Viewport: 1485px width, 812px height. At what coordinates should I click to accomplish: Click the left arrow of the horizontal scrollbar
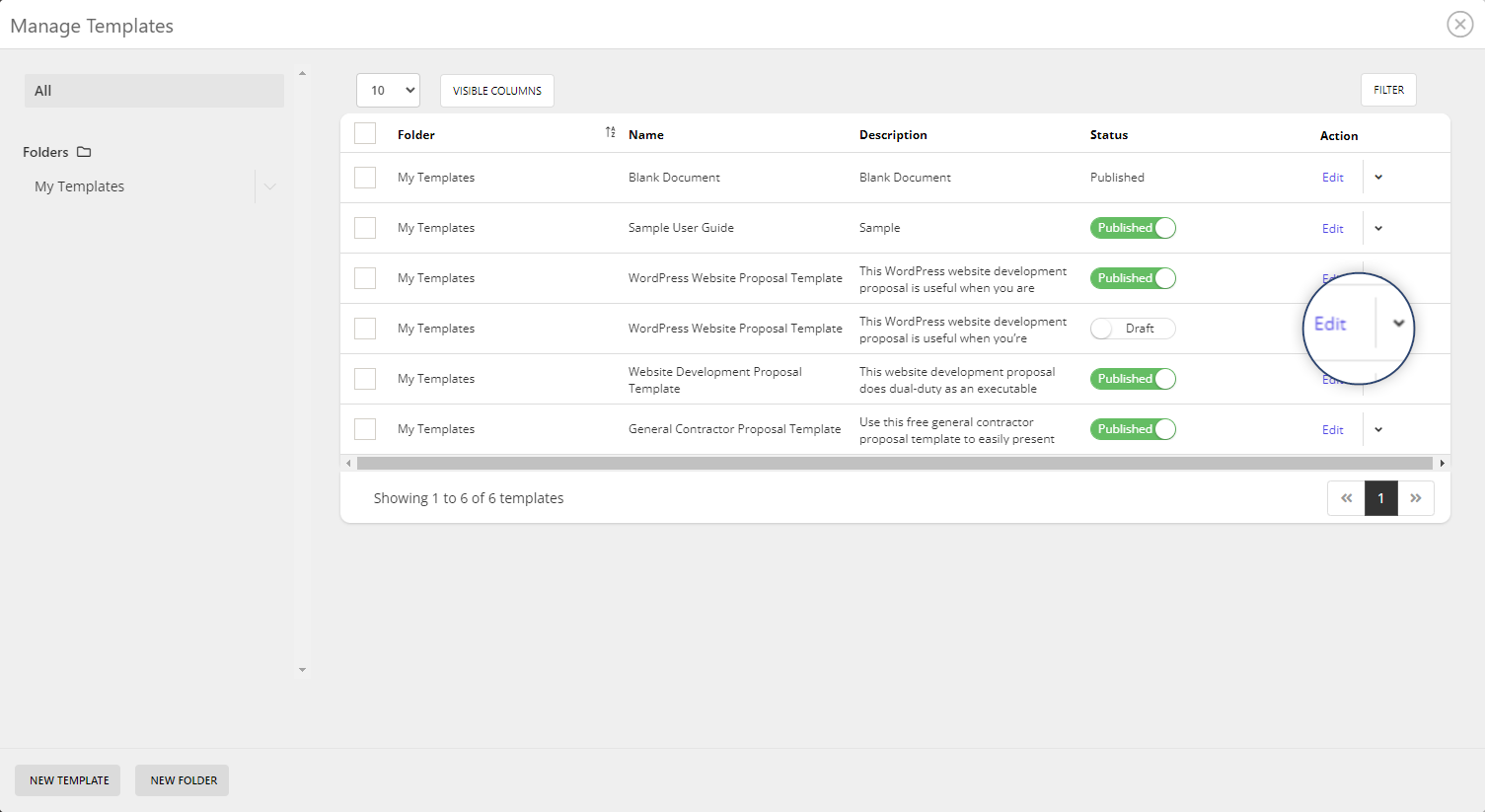point(347,462)
